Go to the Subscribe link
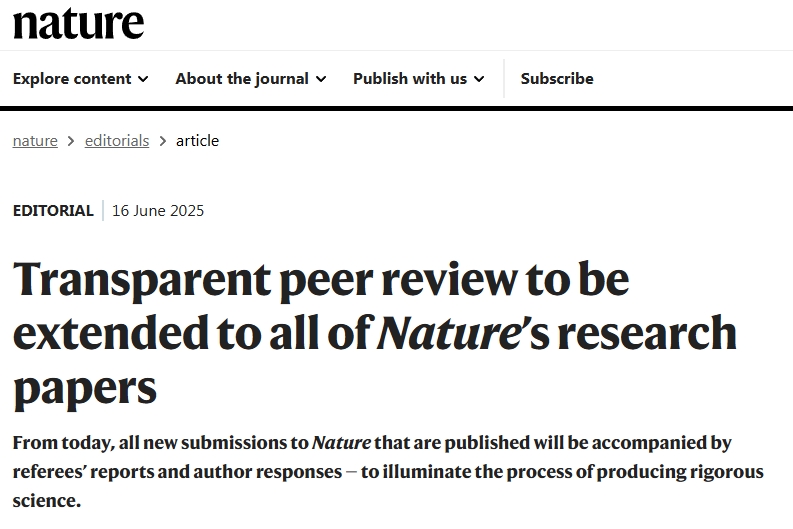The image size is (793, 529). pyautogui.click(x=557, y=79)
